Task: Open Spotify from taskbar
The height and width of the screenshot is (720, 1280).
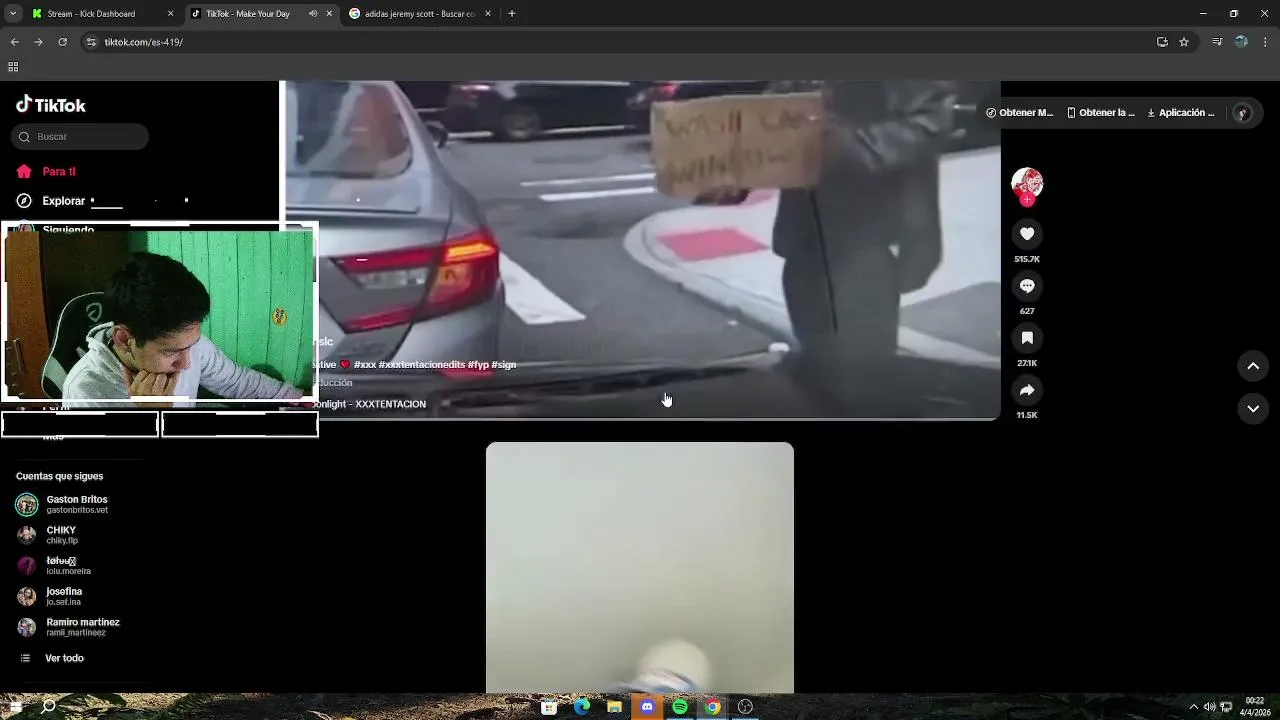Action: tap(680, 707)
